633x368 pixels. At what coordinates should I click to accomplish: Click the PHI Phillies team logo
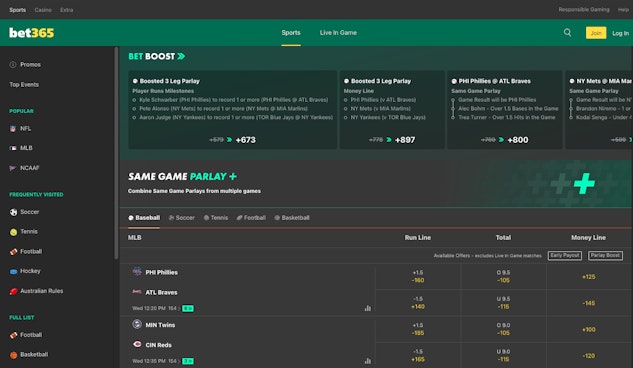[137, 272]
